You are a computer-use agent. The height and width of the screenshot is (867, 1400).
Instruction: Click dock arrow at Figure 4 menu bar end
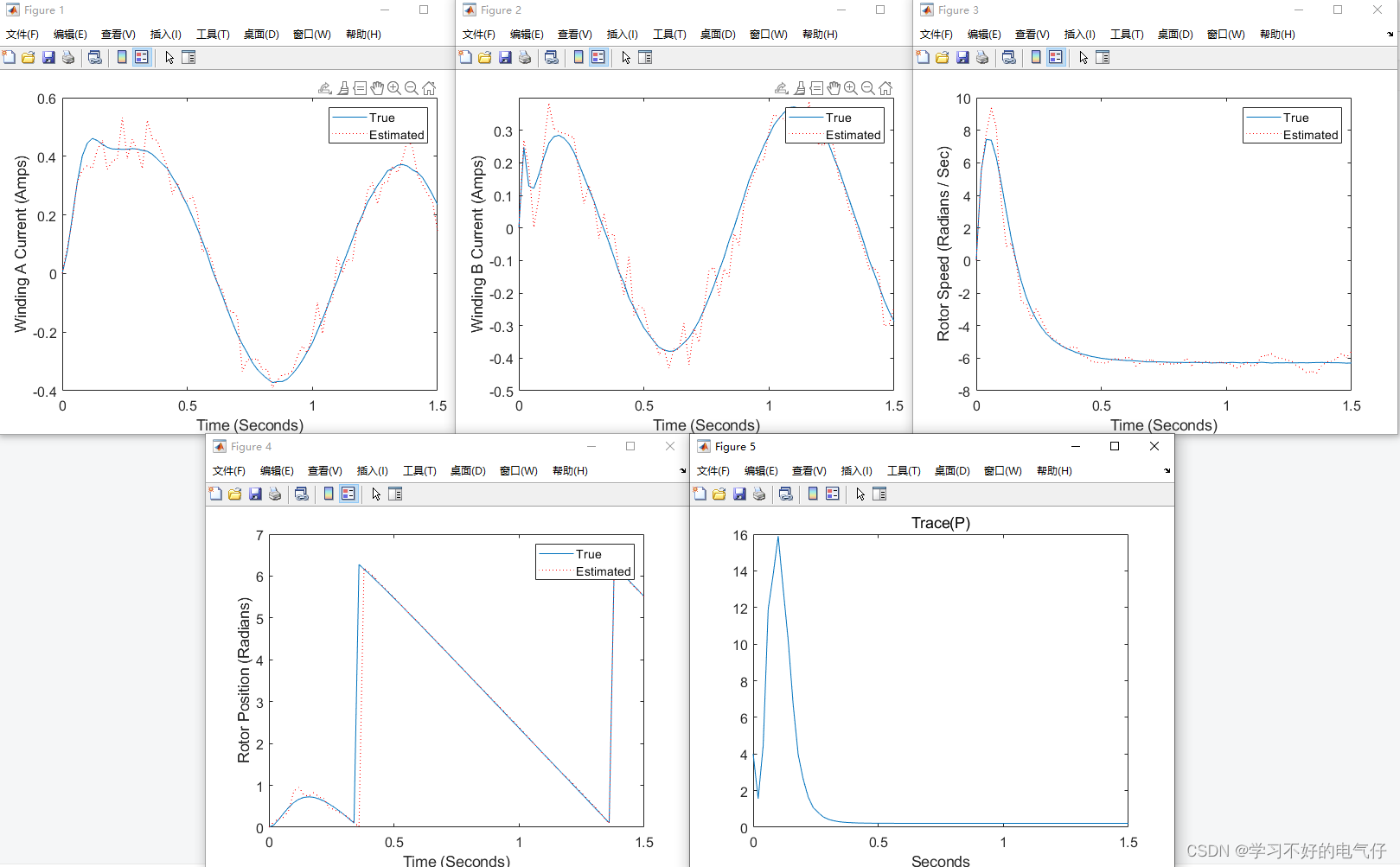pos(682,471)
